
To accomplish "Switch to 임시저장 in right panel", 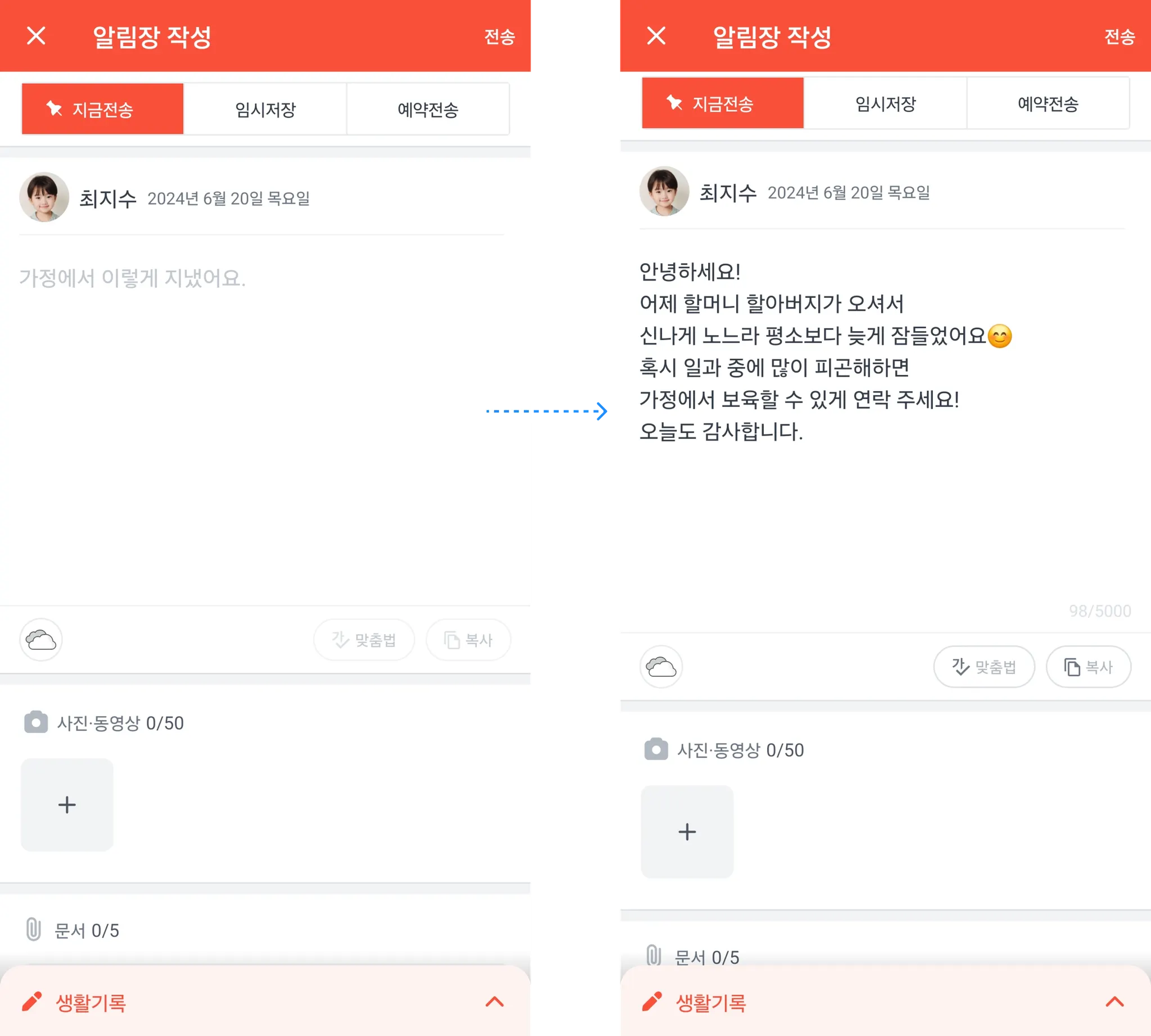I will click(x=885, y=103).
